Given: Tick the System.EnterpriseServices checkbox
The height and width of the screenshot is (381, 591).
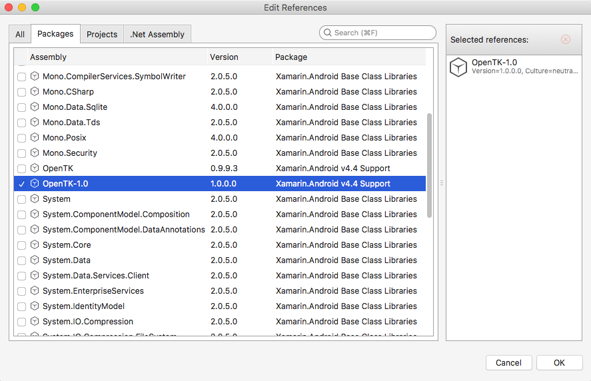Looking at the screenshot, I should [x=21, y=291].
